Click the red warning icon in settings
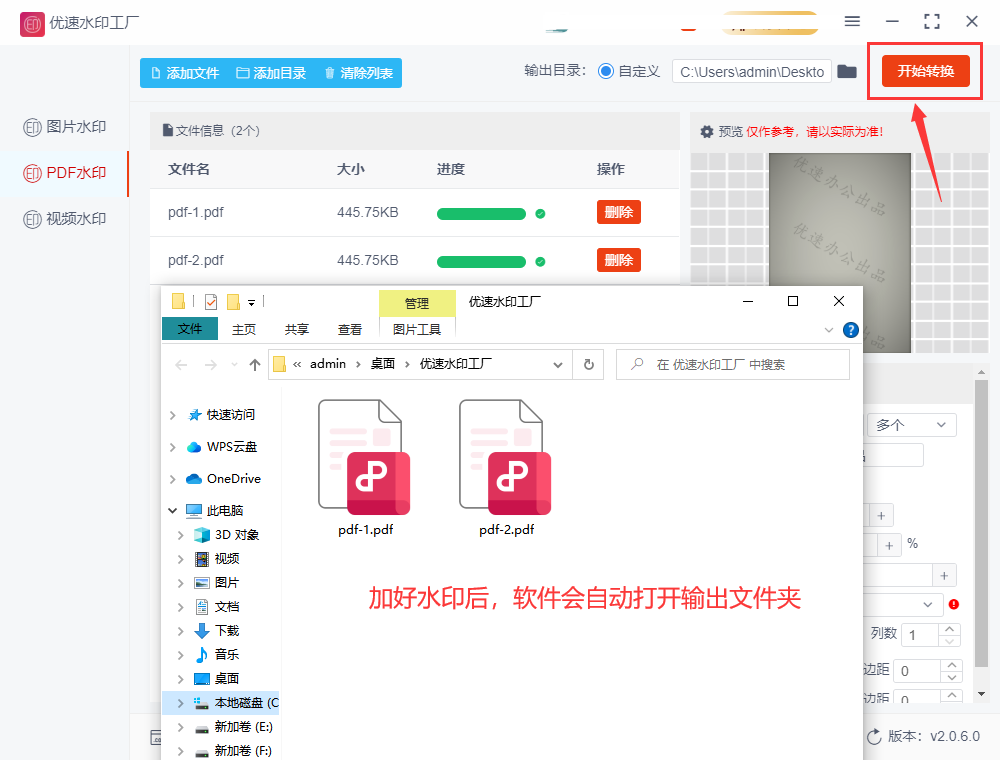 [x=954, y=604]
